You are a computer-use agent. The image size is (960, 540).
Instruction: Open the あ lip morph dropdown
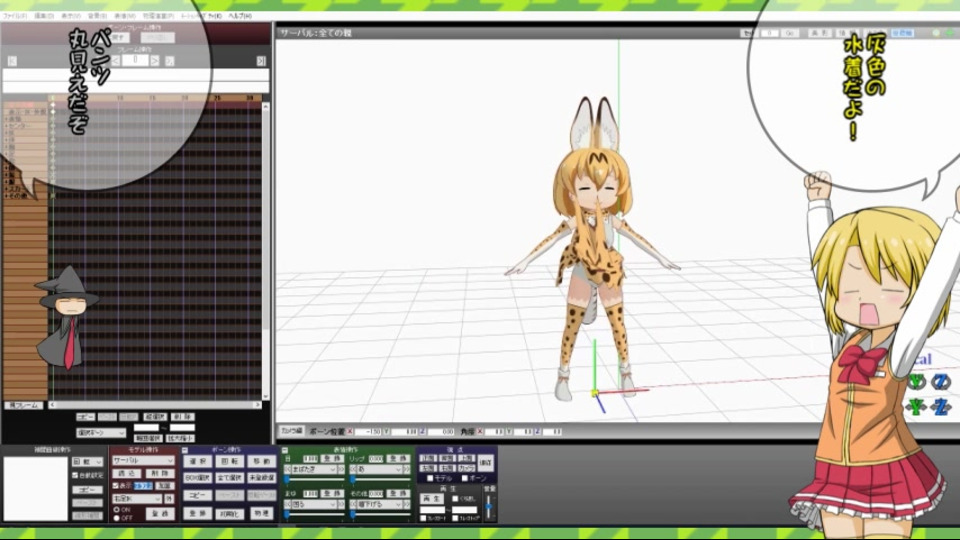(380, 470)
